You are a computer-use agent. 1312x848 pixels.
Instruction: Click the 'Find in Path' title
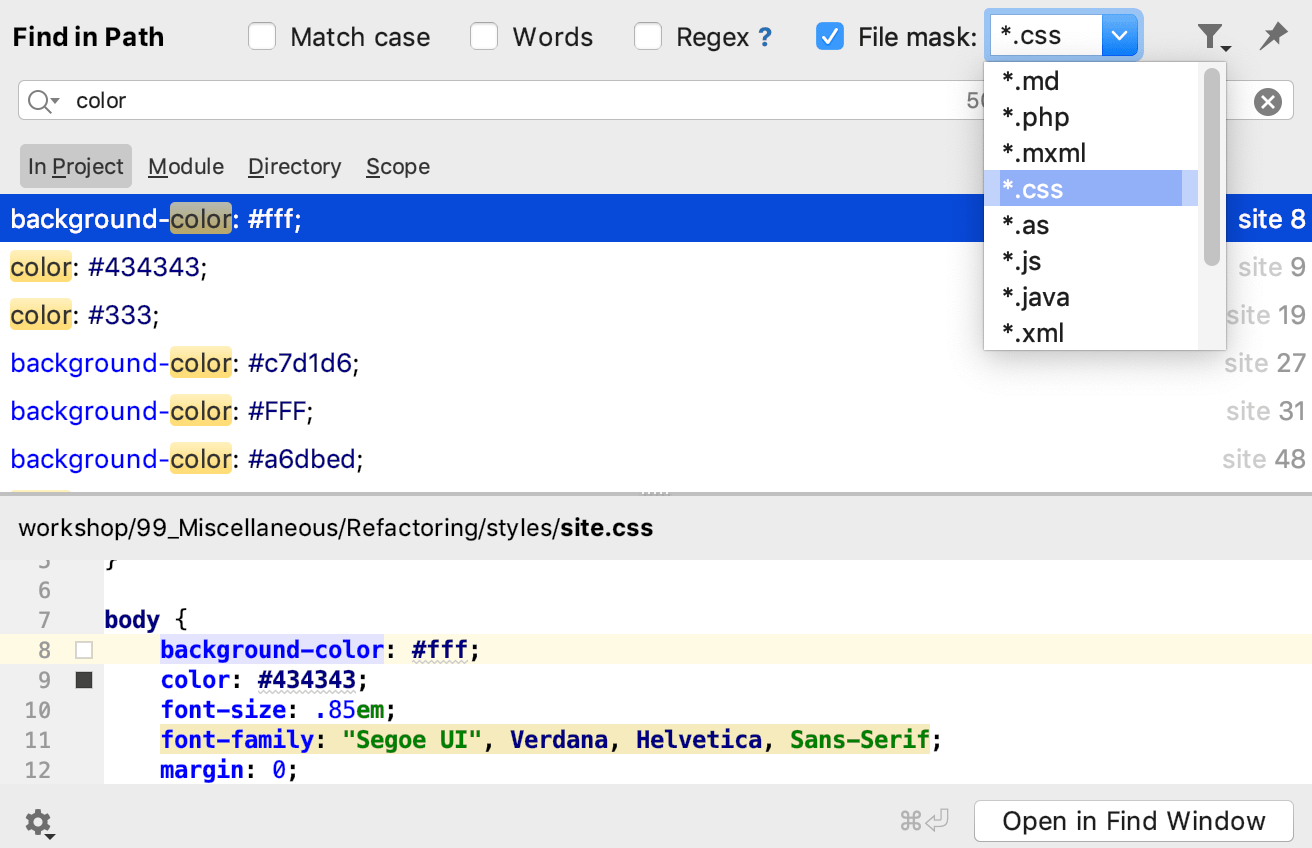coord(88,37)
